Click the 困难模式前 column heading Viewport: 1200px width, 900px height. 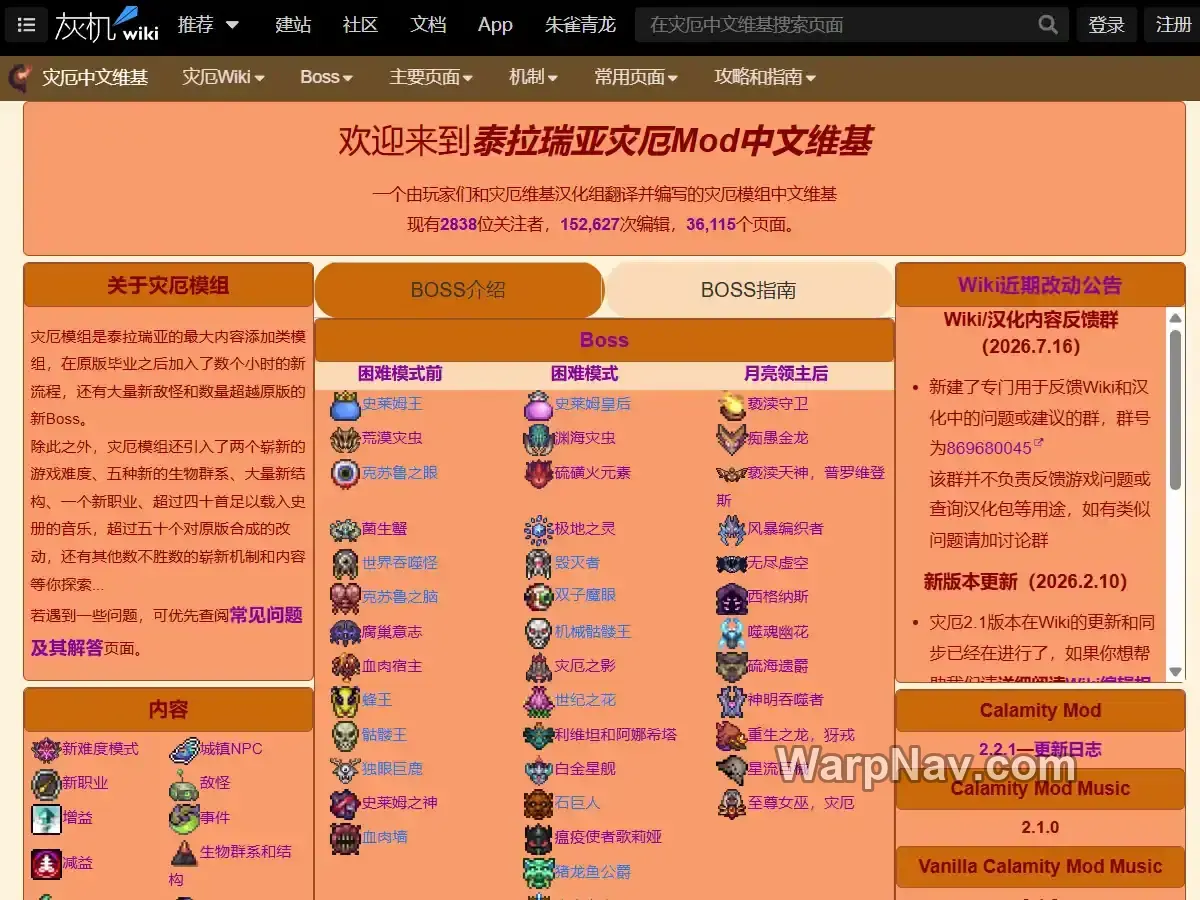point(400,373)
